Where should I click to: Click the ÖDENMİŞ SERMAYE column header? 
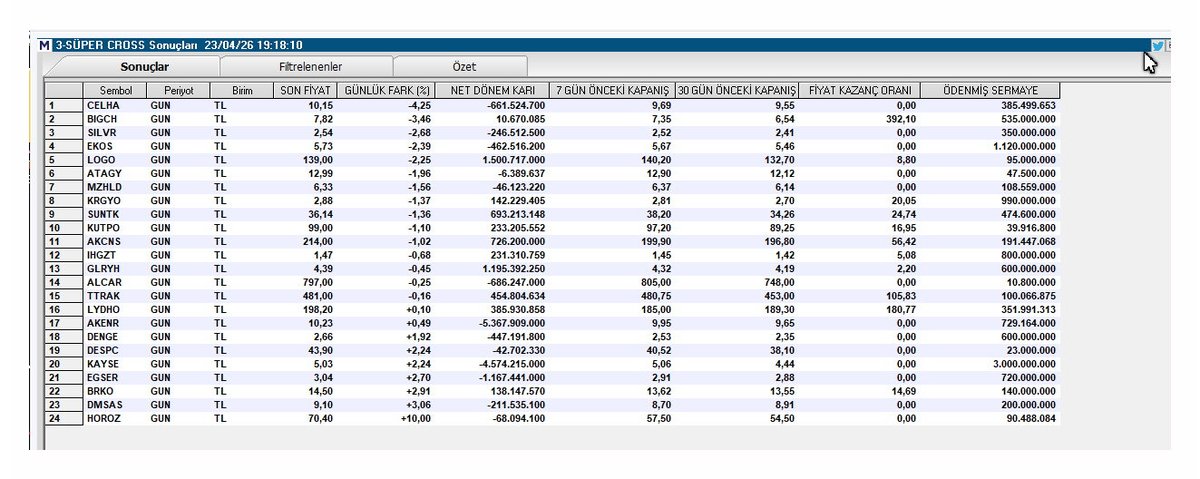[990, 91]
